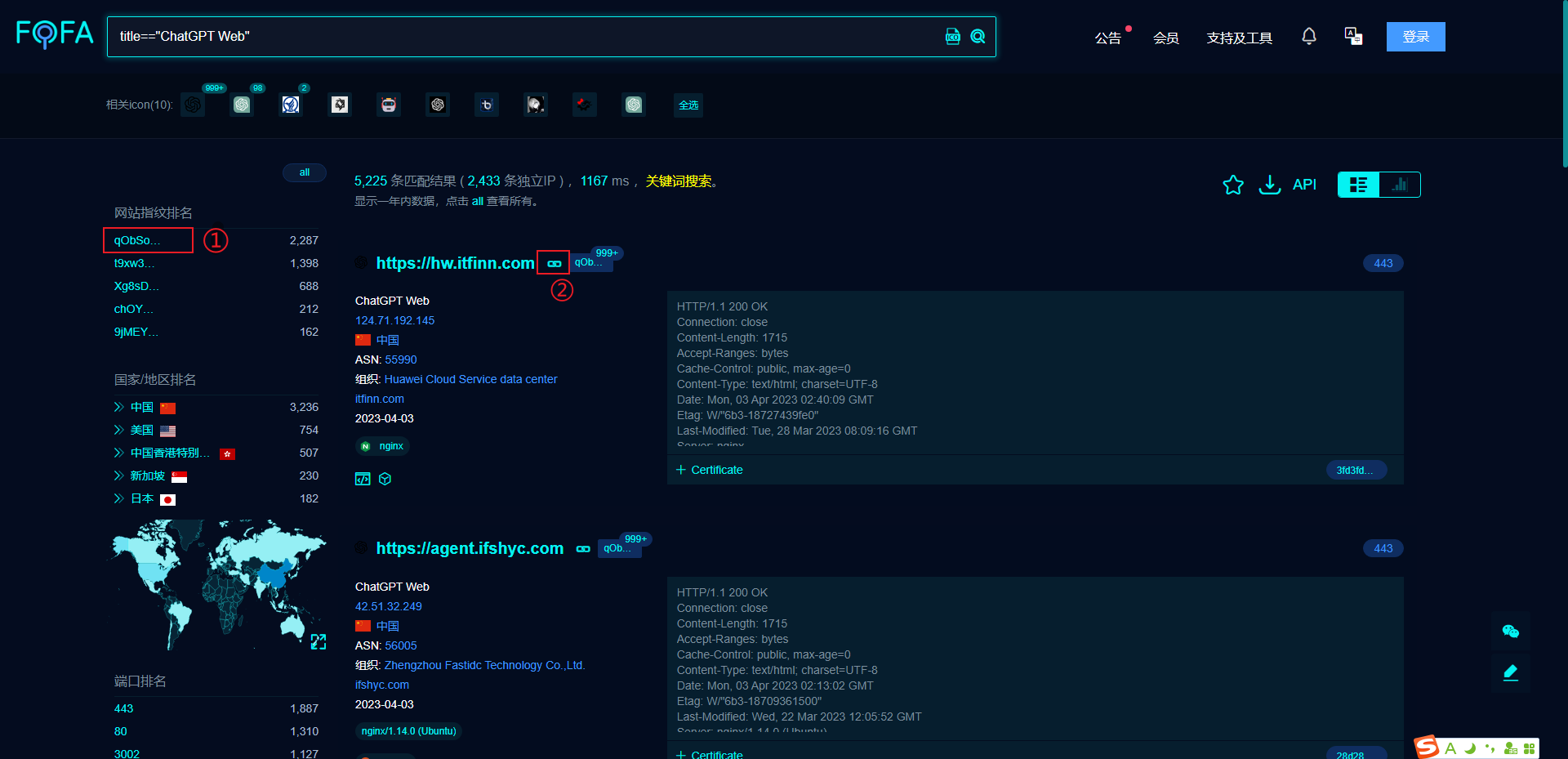Switch to list view mode
Image resolution: width=1568 pixels, height=759 pixels.
pos(1358,185)
